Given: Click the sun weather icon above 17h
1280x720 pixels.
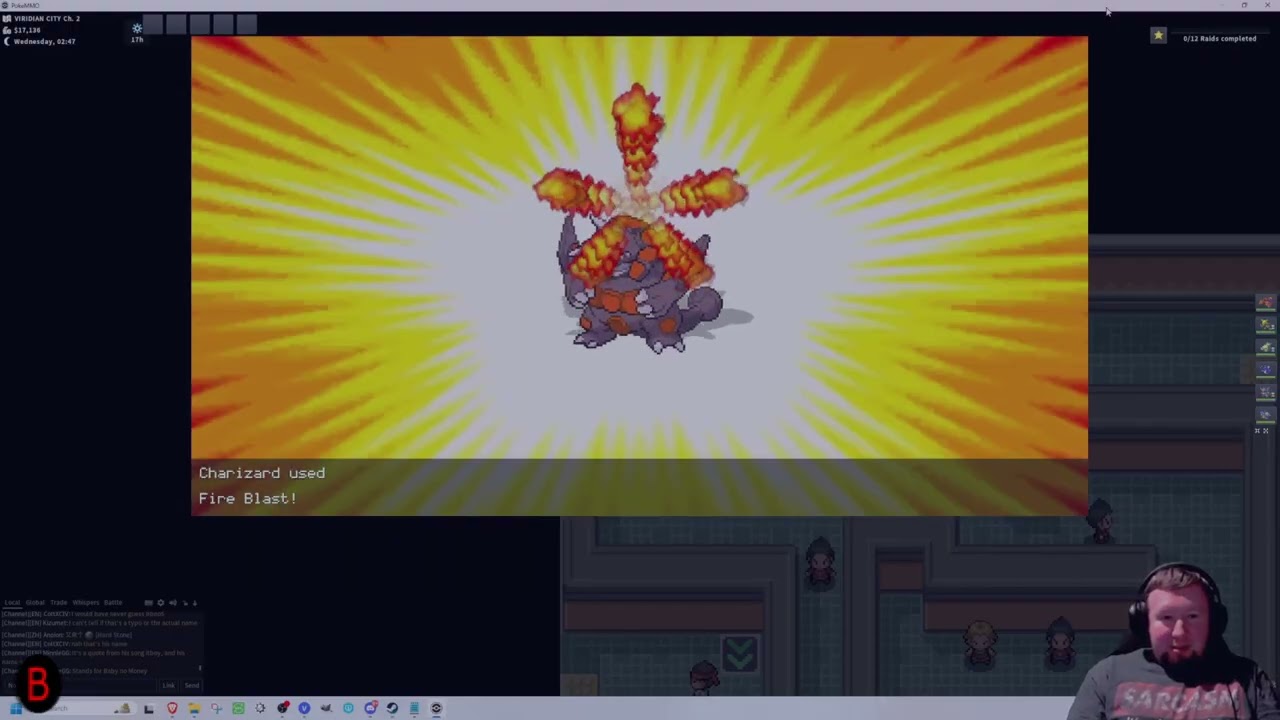Looking at the screenshot, I should click(x=137, y=28).
